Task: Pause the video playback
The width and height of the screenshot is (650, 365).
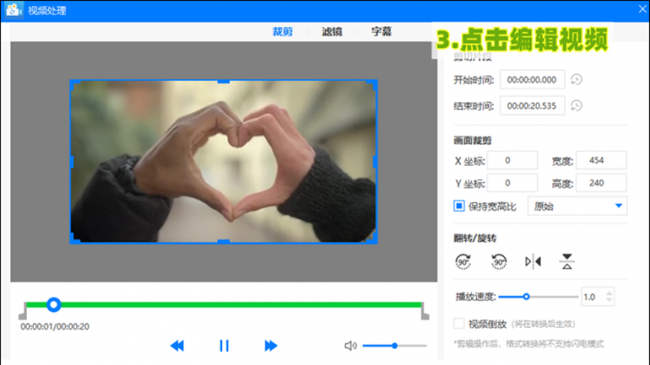Action: pyautogui.click(x=224, y=346)
